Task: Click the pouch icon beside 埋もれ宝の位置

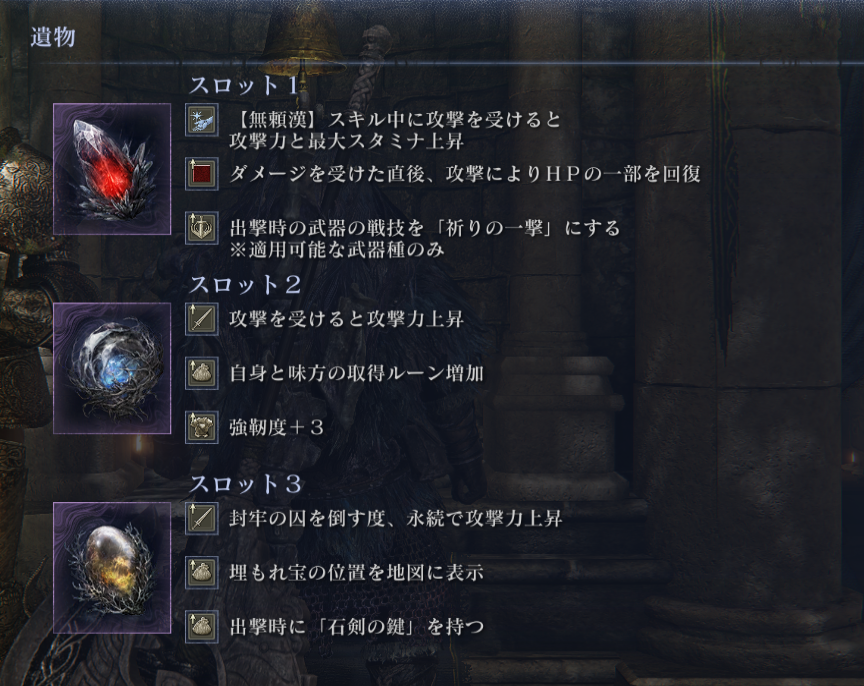Action: pos(202,572)
